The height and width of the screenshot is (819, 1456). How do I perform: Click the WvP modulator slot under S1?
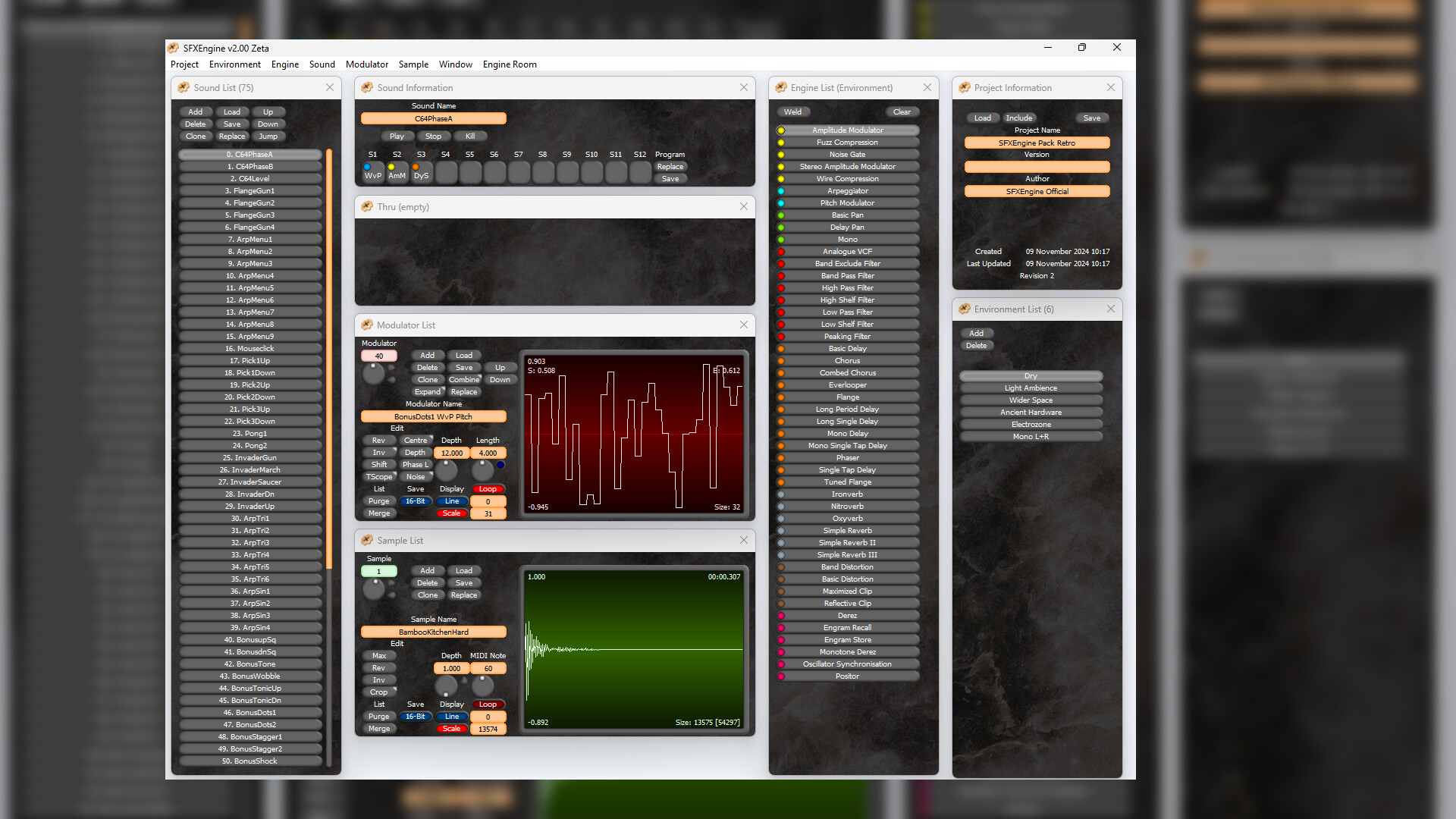coord(372,173)
